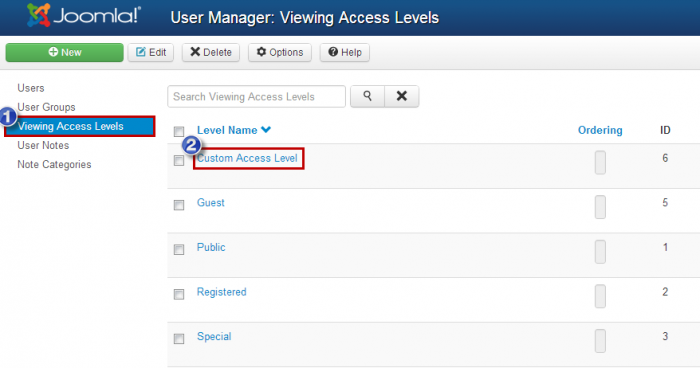Go to User Groups in the sidebar

46,107
